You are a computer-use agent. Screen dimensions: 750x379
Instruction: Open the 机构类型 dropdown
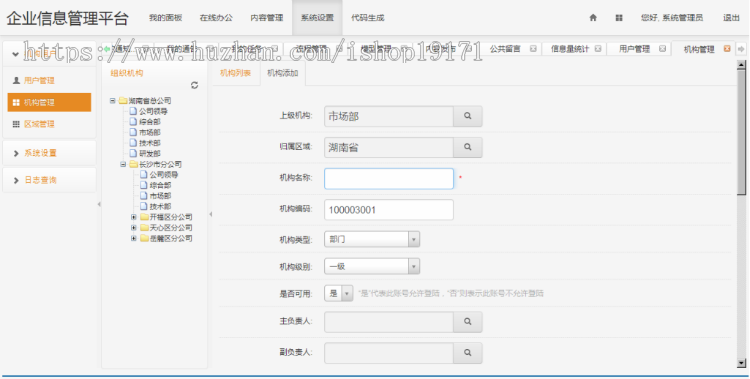[414, 239]
